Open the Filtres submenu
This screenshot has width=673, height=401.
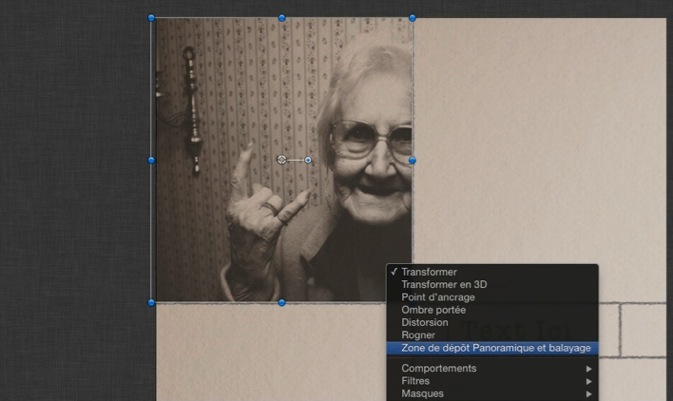(x=492, y=381)
